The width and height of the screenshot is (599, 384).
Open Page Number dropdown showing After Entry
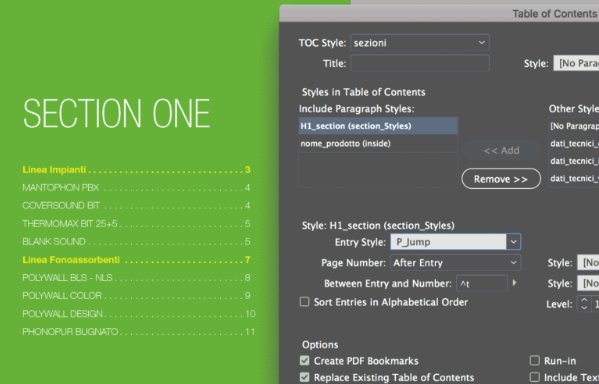pos(455,263)
